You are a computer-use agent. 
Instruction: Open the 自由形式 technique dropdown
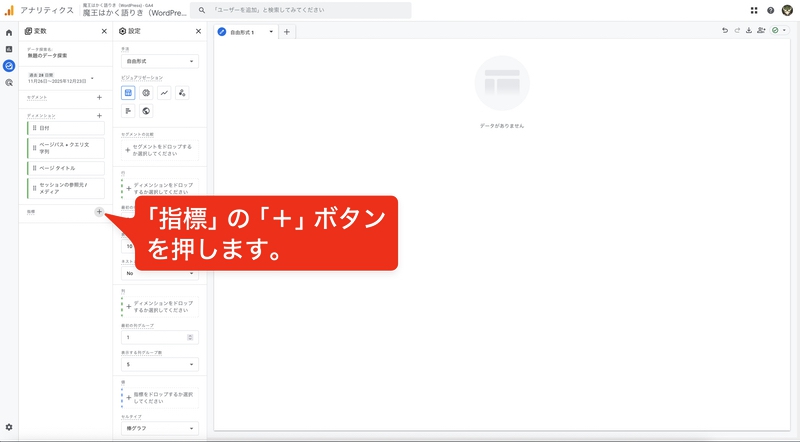(160, 61)
